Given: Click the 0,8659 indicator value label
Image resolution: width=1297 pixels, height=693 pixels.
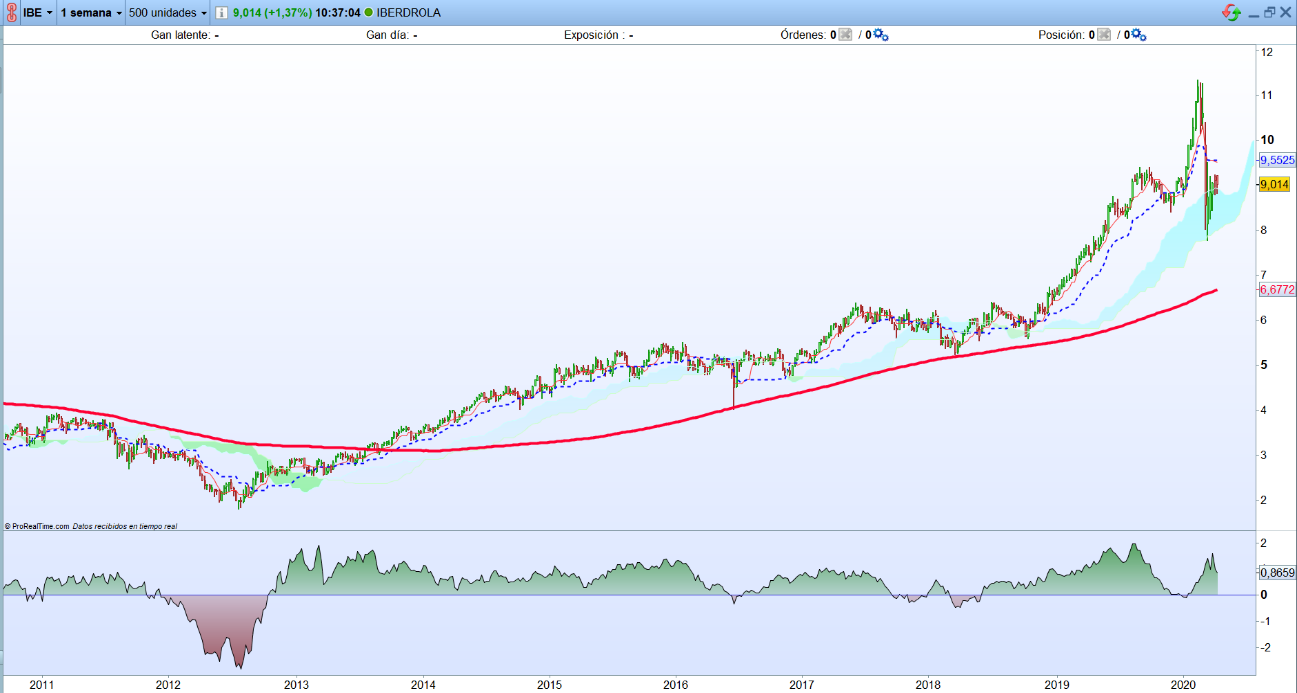Looking at the screenshot, I should [x=1276, y=573].
